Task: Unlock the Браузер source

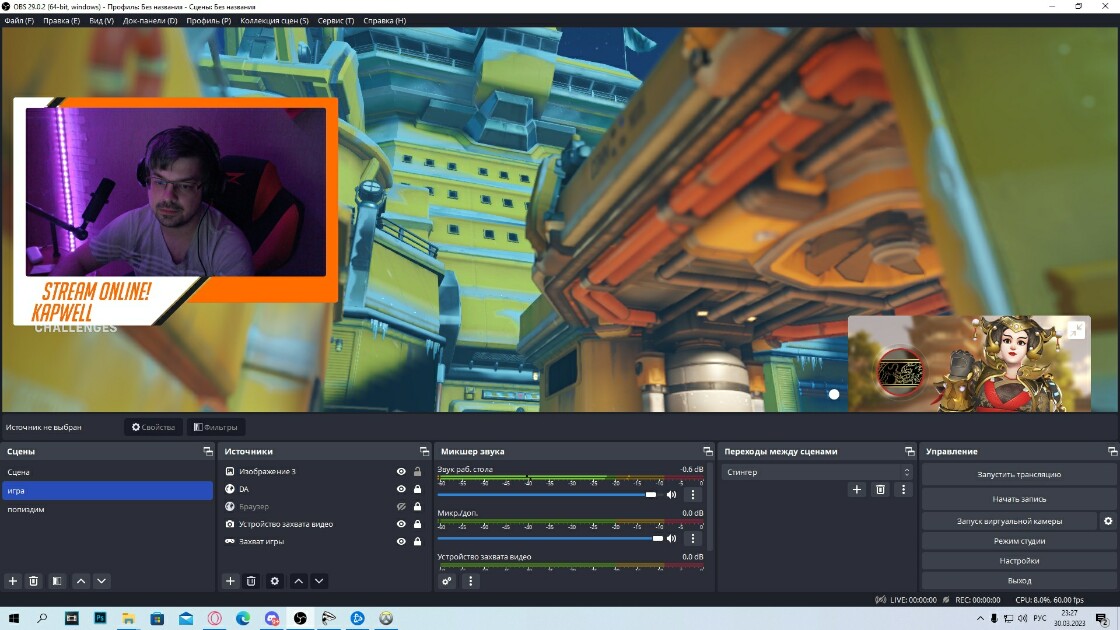Action: 417,506
